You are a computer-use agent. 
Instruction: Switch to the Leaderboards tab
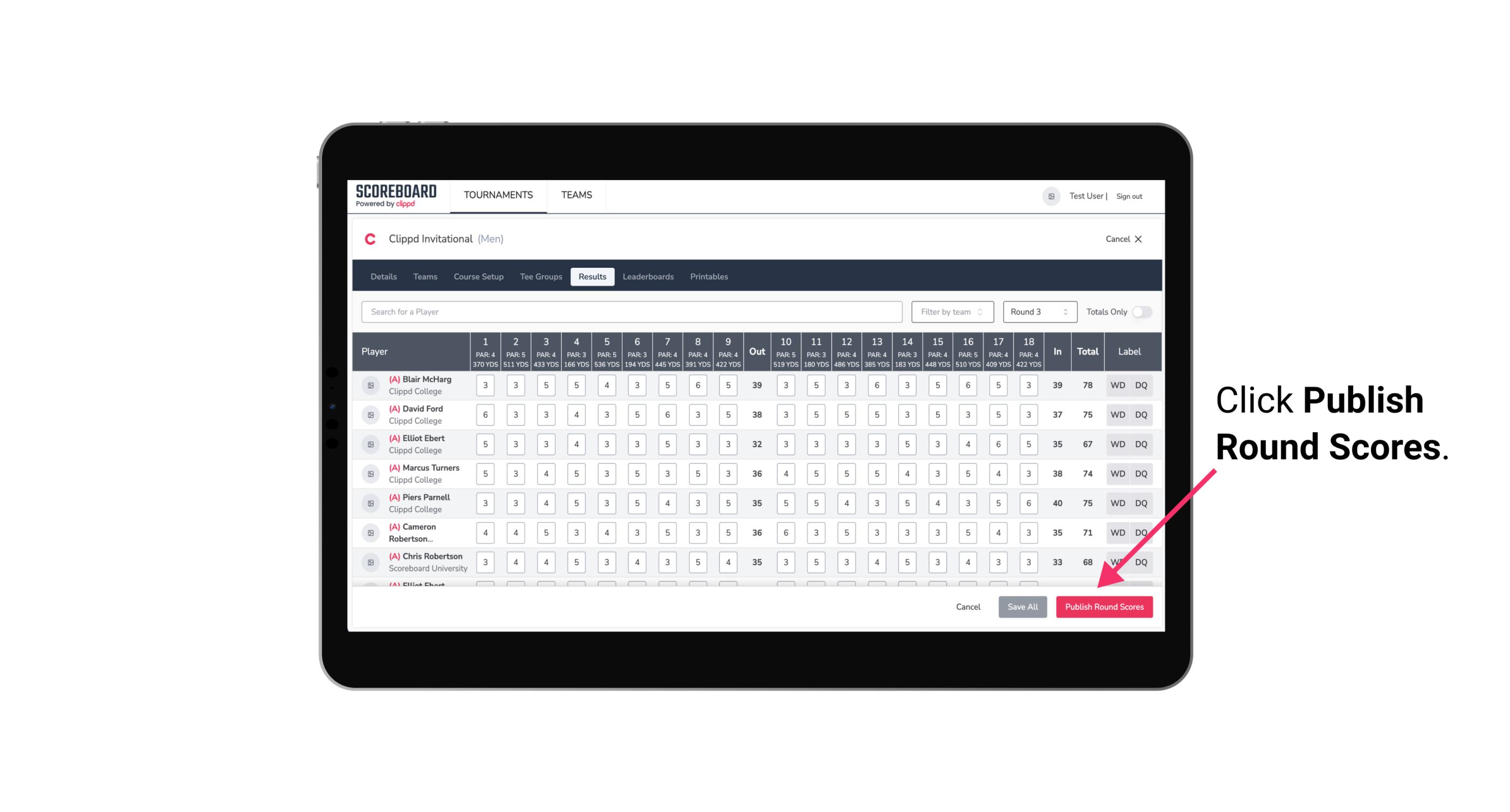click(648, 277)
